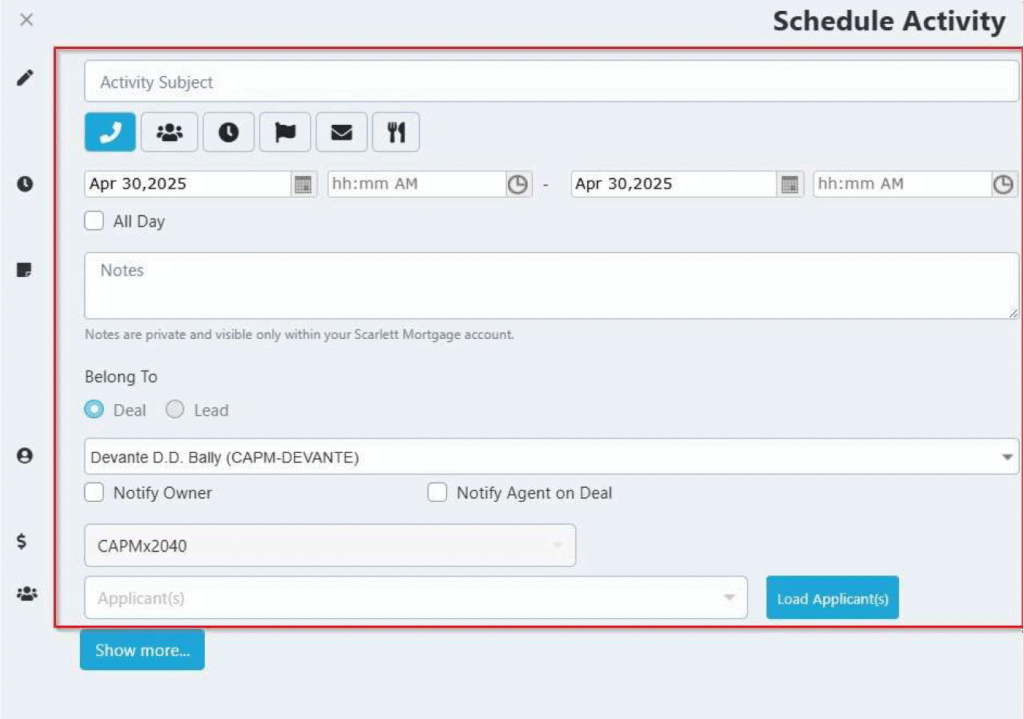Click the Load Applicant(s) button

tap(832, 598)
